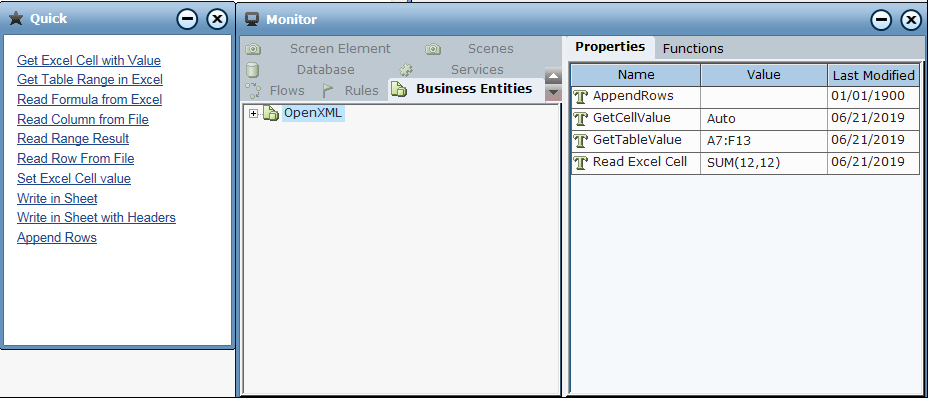
Task: Click the Read Excel Cell type icon
Action: point(581,163)
